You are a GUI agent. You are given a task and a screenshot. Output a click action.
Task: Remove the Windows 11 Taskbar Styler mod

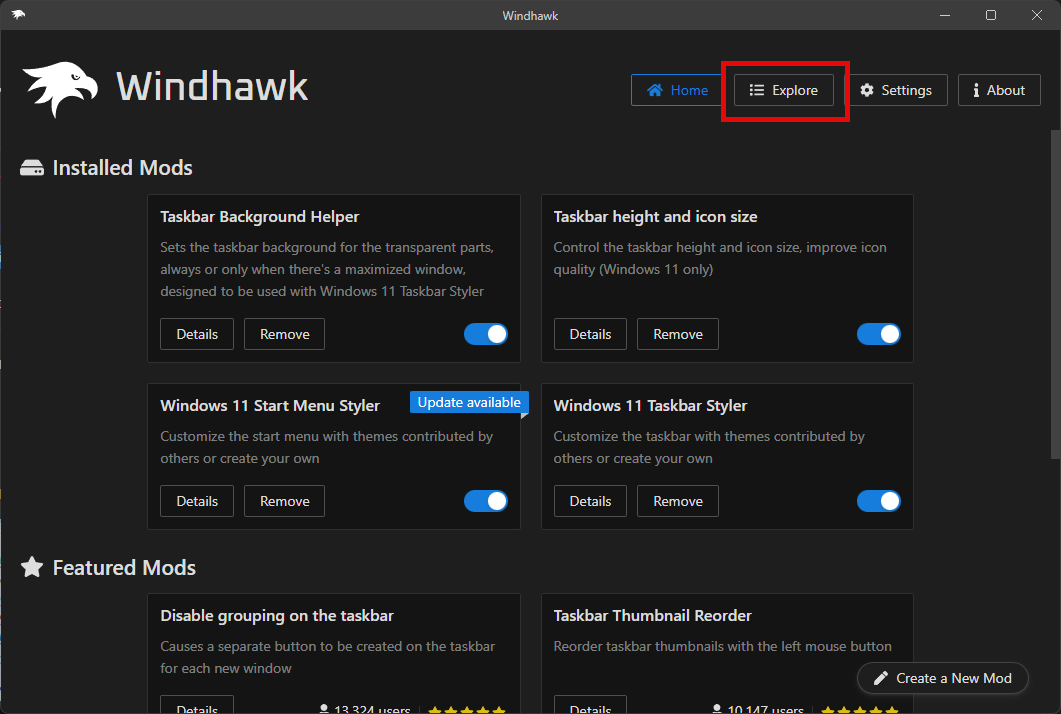click(677, 500)
